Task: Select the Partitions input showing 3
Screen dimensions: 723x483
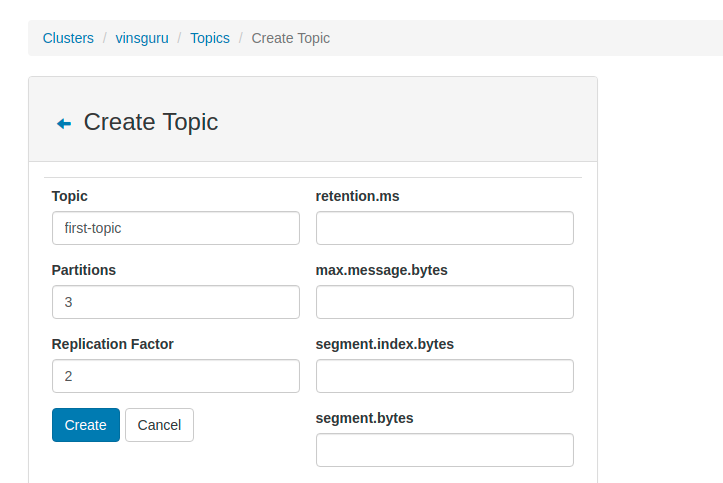Action: [x=175, y=302]
